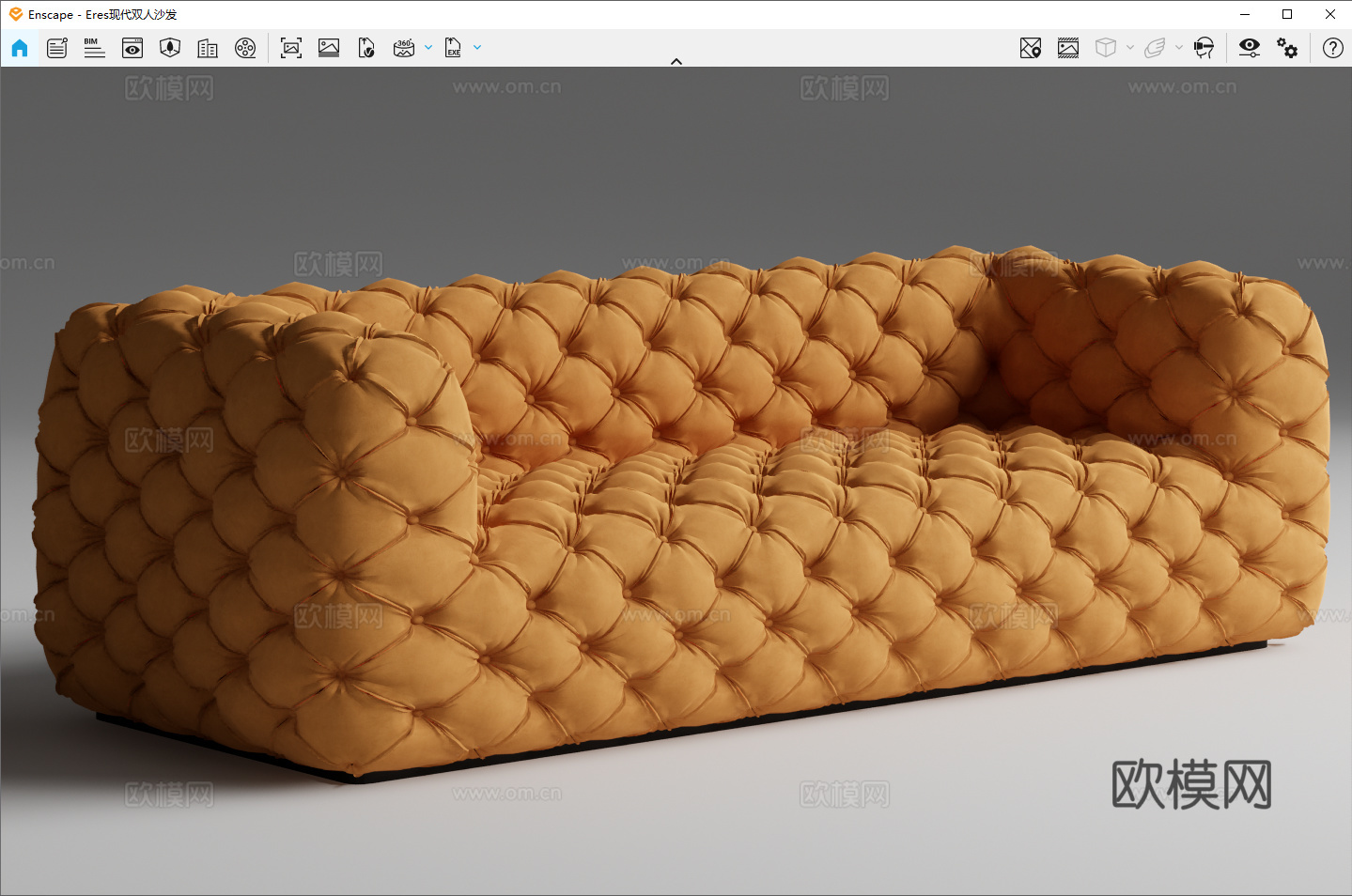Open the View Management notes icon
1352x896 pixels.
tap(57, 48)
